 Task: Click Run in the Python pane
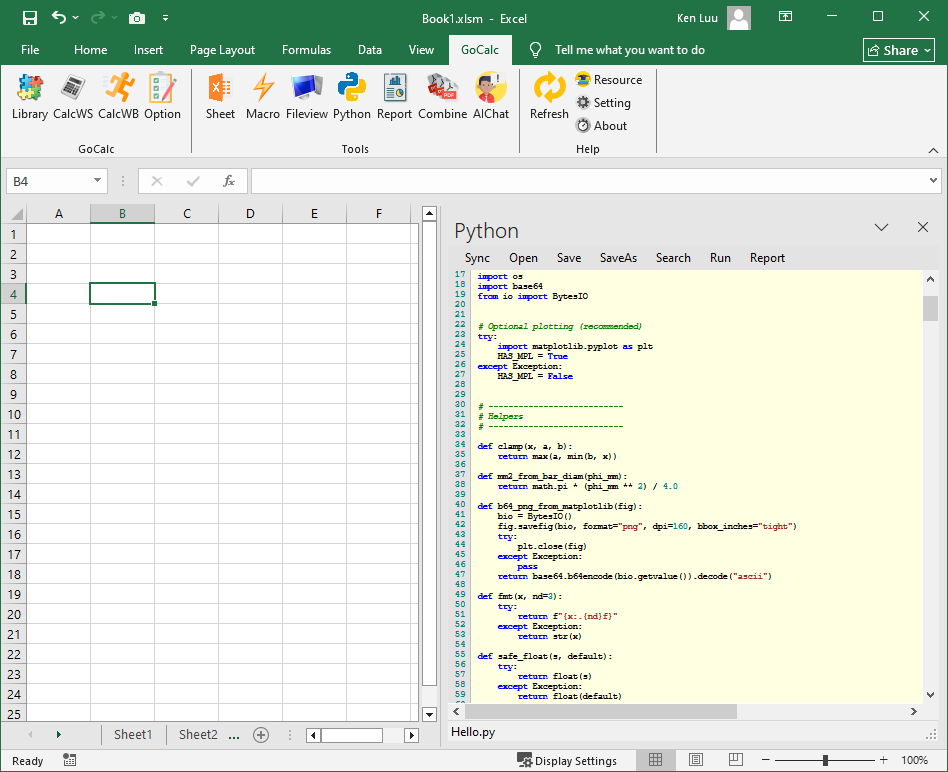720,258
